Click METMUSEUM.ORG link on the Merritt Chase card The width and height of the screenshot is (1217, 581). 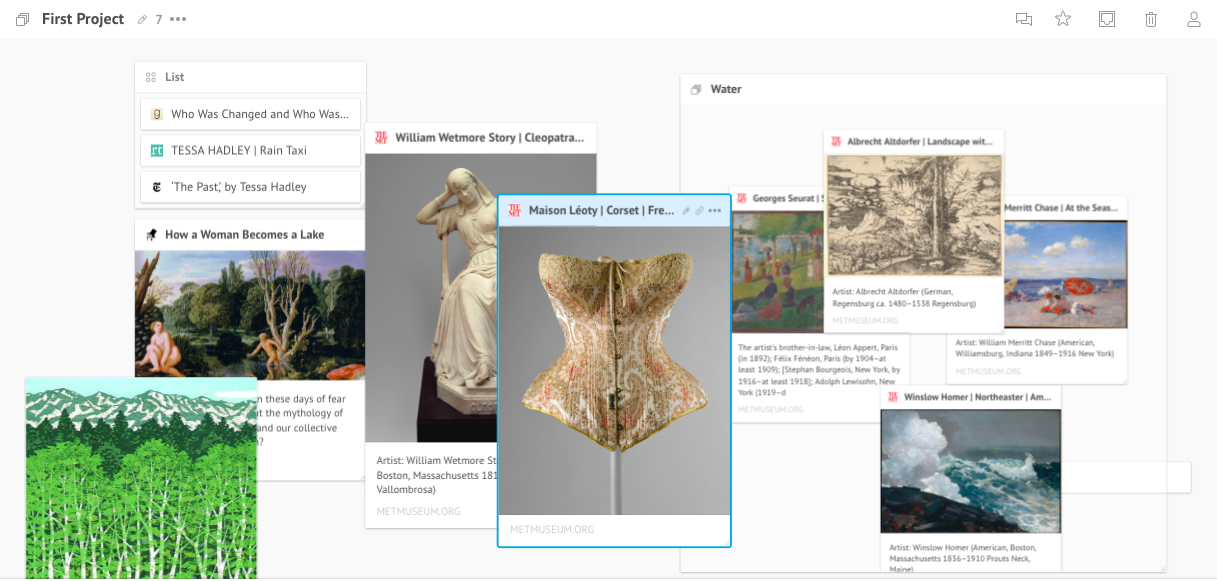click(x=989, y=371)
